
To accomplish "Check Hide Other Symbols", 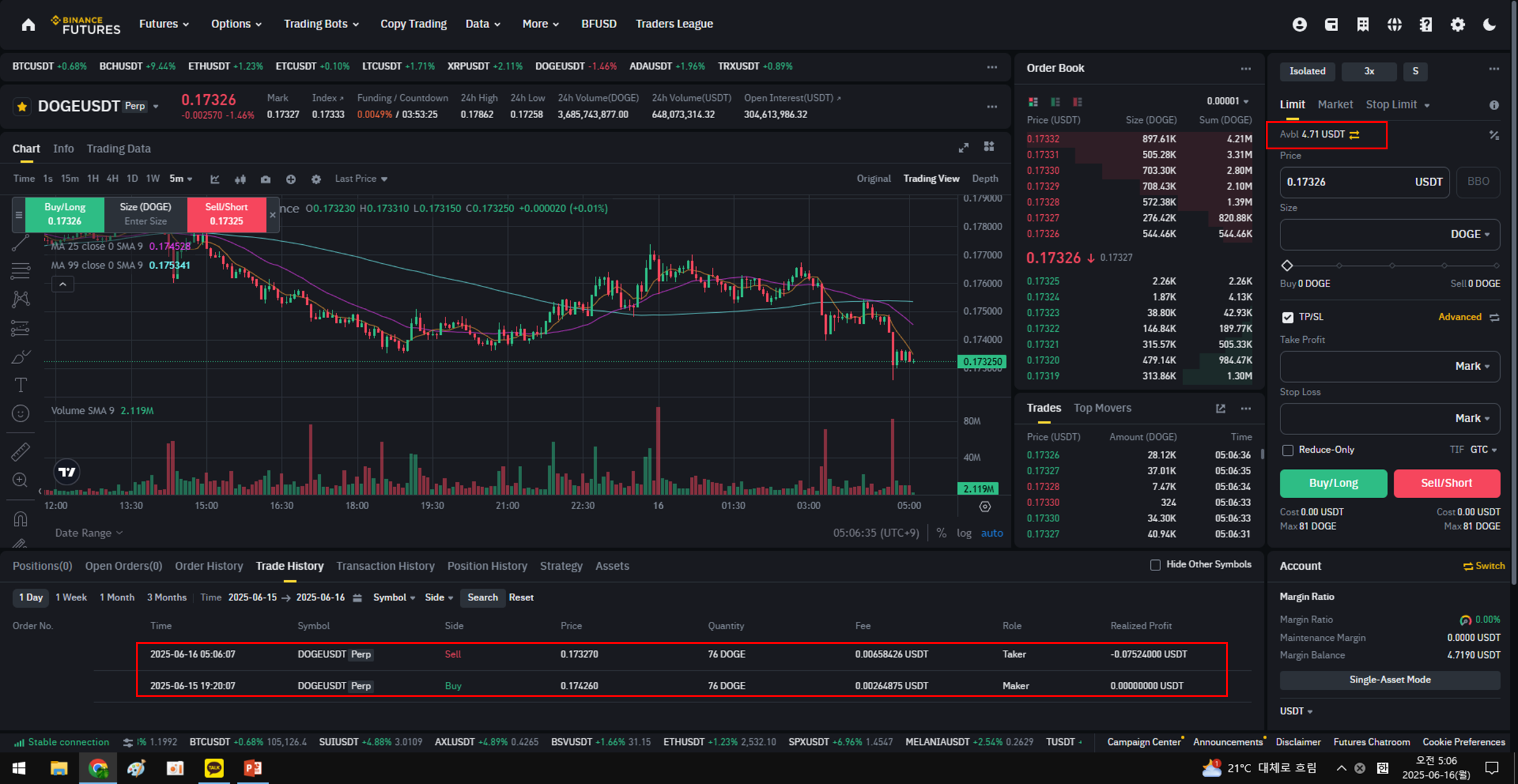I will click(x=1155, y=565).
